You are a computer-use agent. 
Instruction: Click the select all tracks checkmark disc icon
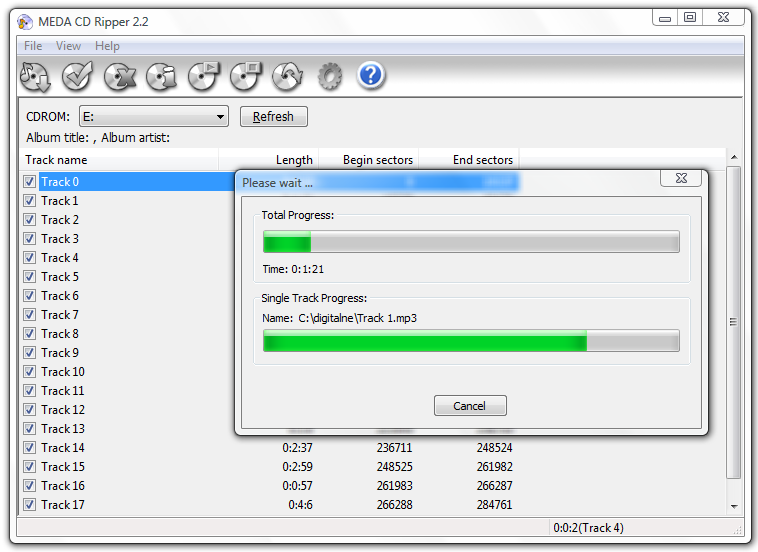77,76
